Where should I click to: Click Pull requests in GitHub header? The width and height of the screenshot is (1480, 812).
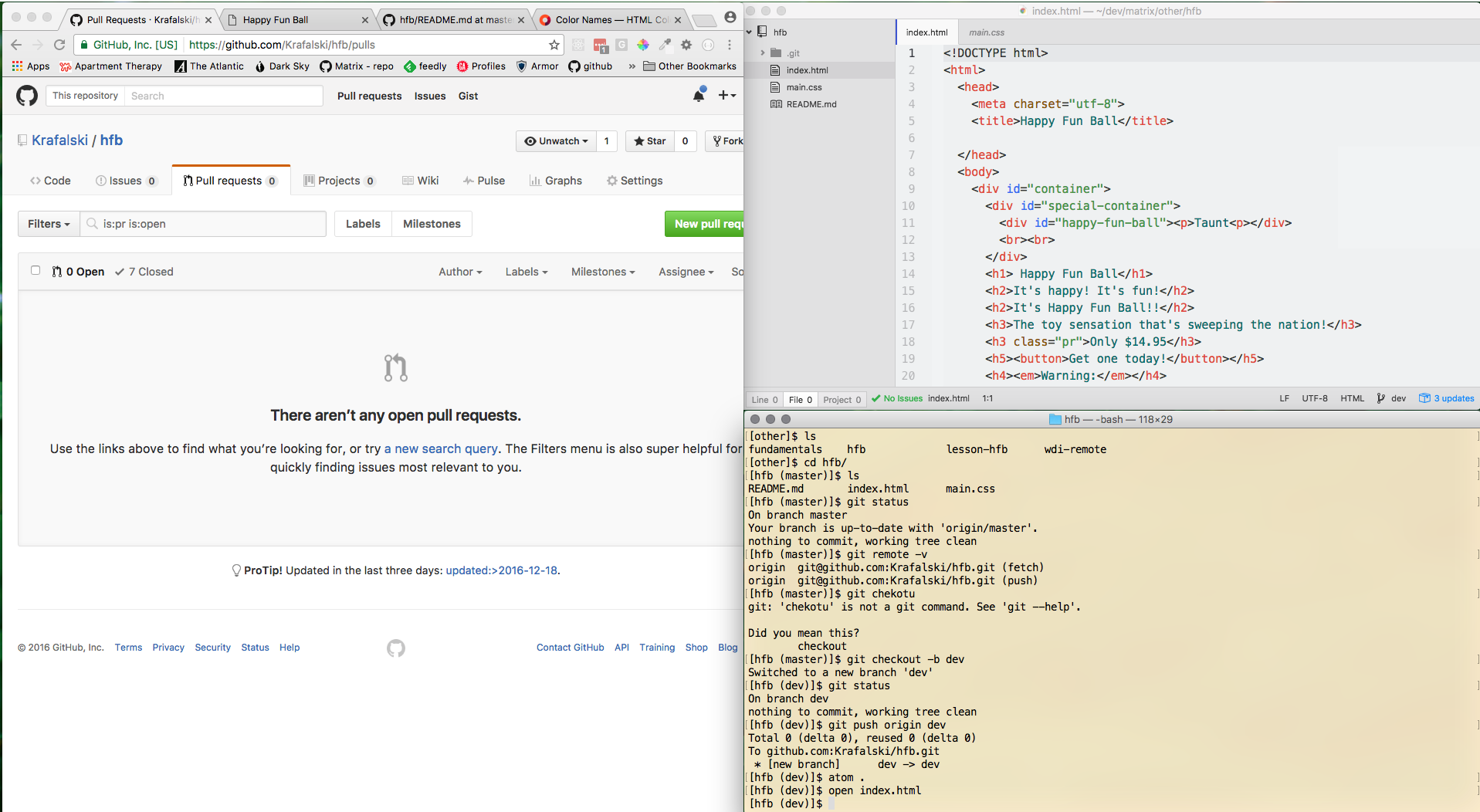[369, 96]
